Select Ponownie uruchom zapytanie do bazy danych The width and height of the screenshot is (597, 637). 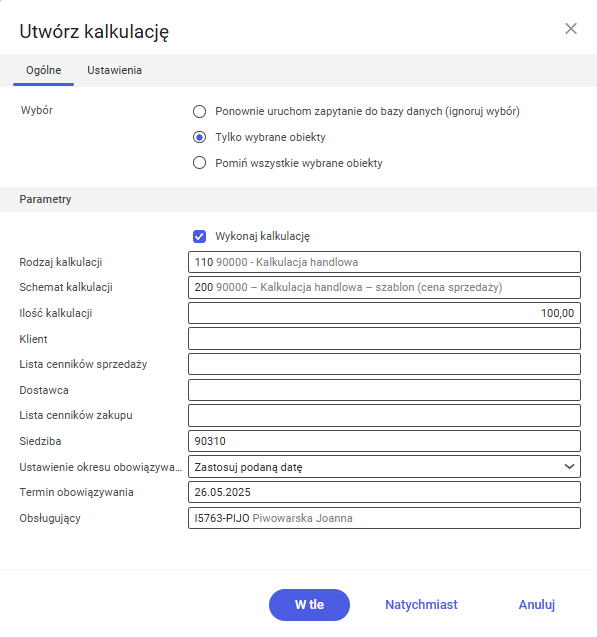(x=199, y=111)
